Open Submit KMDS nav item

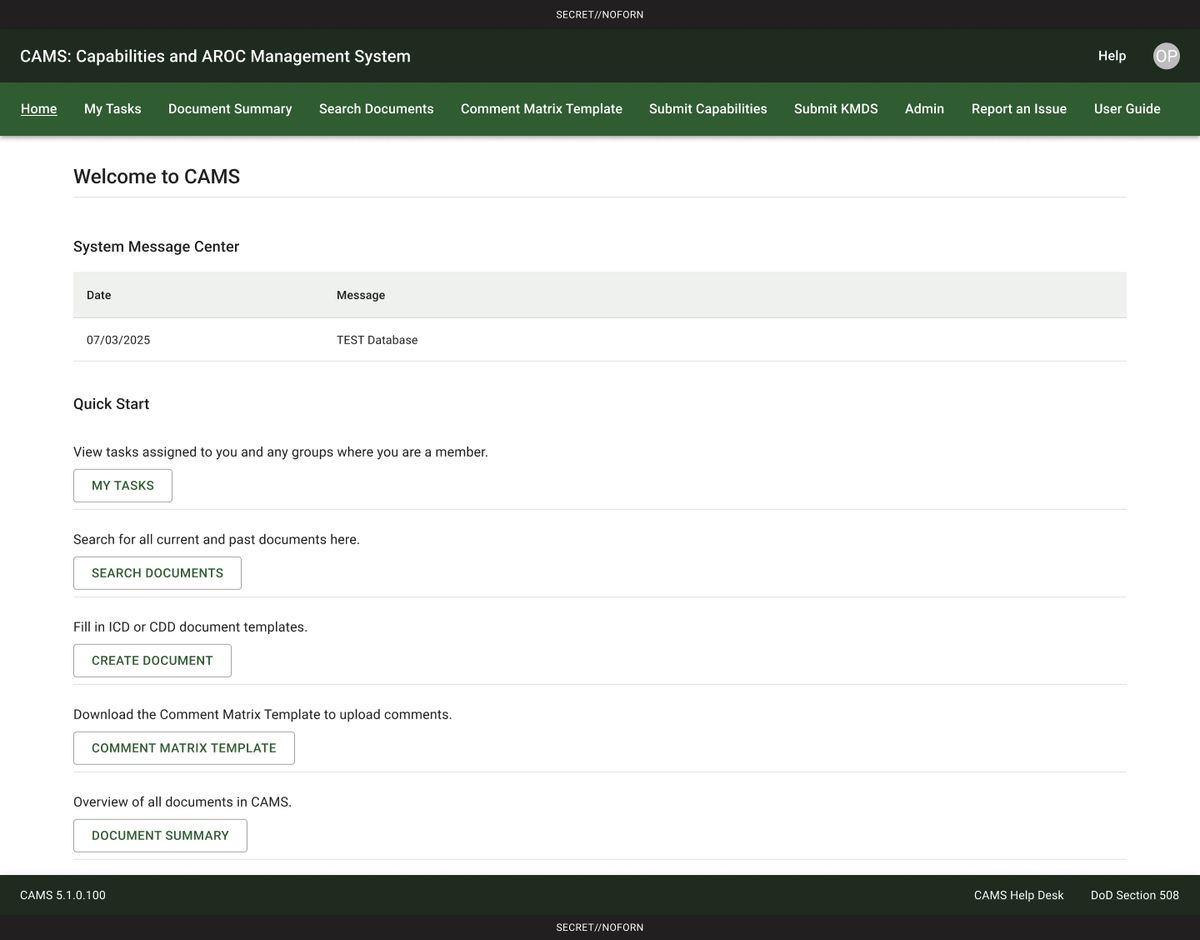point(836,109)
